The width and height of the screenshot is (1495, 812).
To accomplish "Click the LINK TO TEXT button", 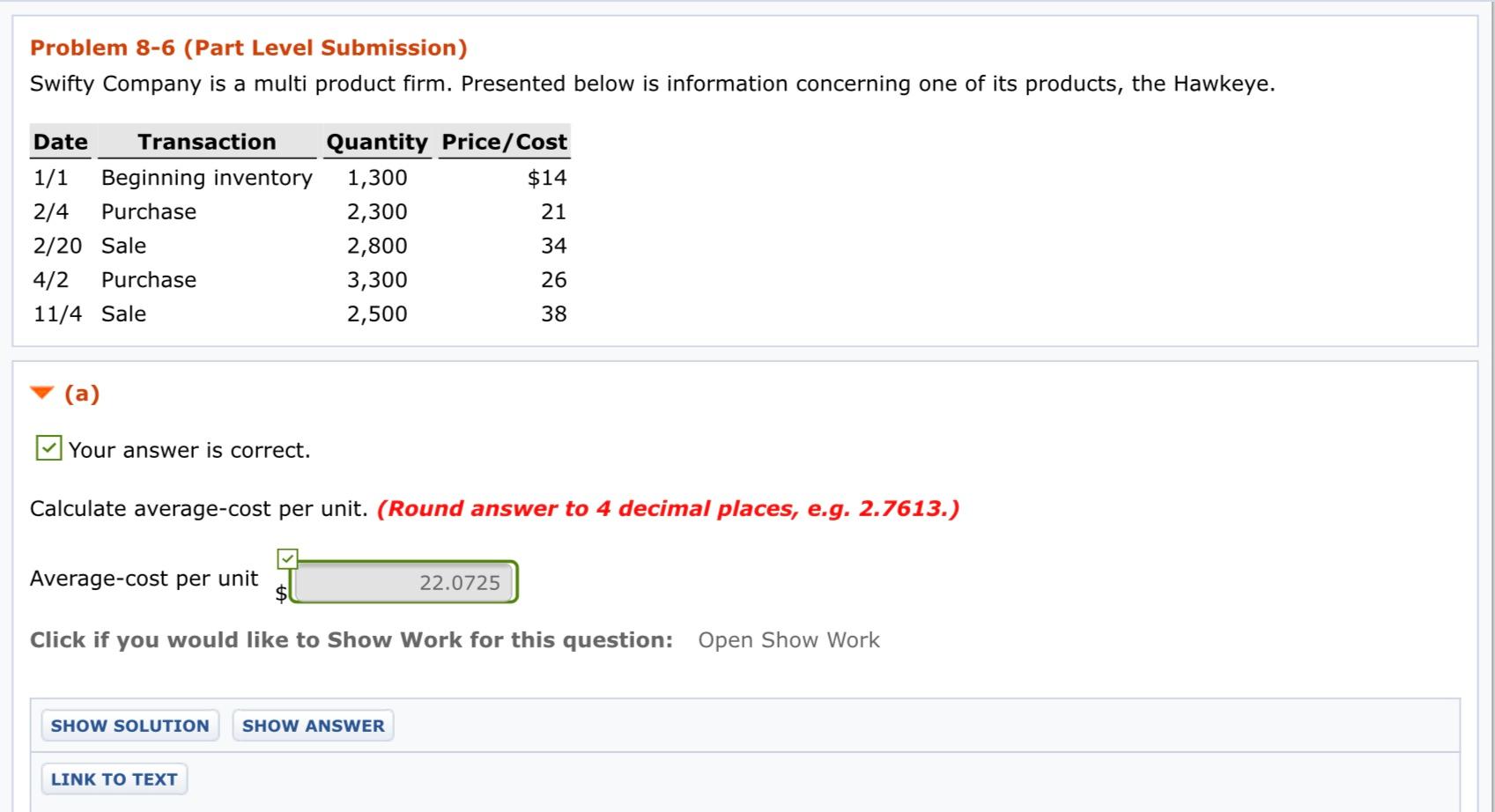I will [x=113, y=778].
